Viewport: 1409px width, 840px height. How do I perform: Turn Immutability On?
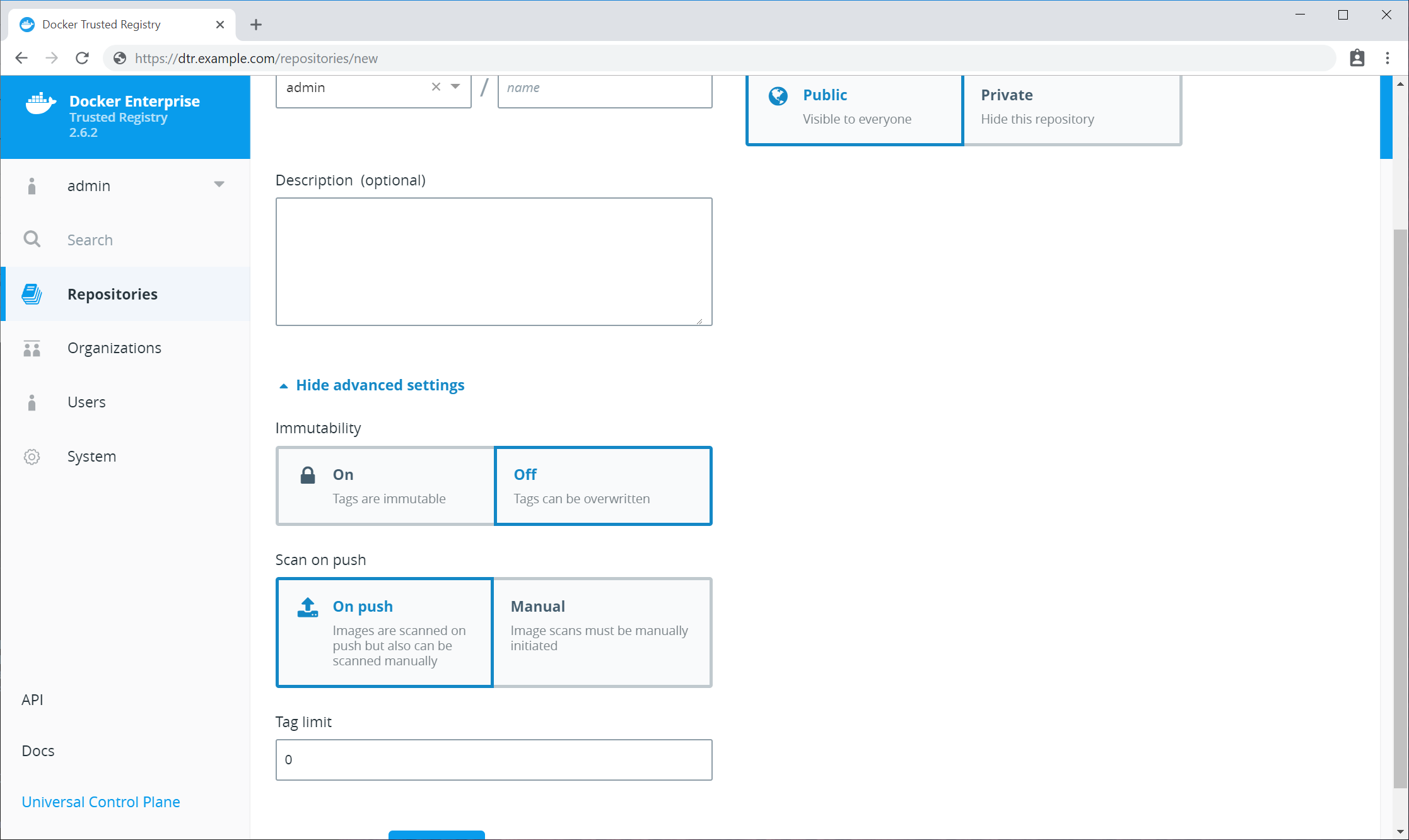click(x=385, y=486)
